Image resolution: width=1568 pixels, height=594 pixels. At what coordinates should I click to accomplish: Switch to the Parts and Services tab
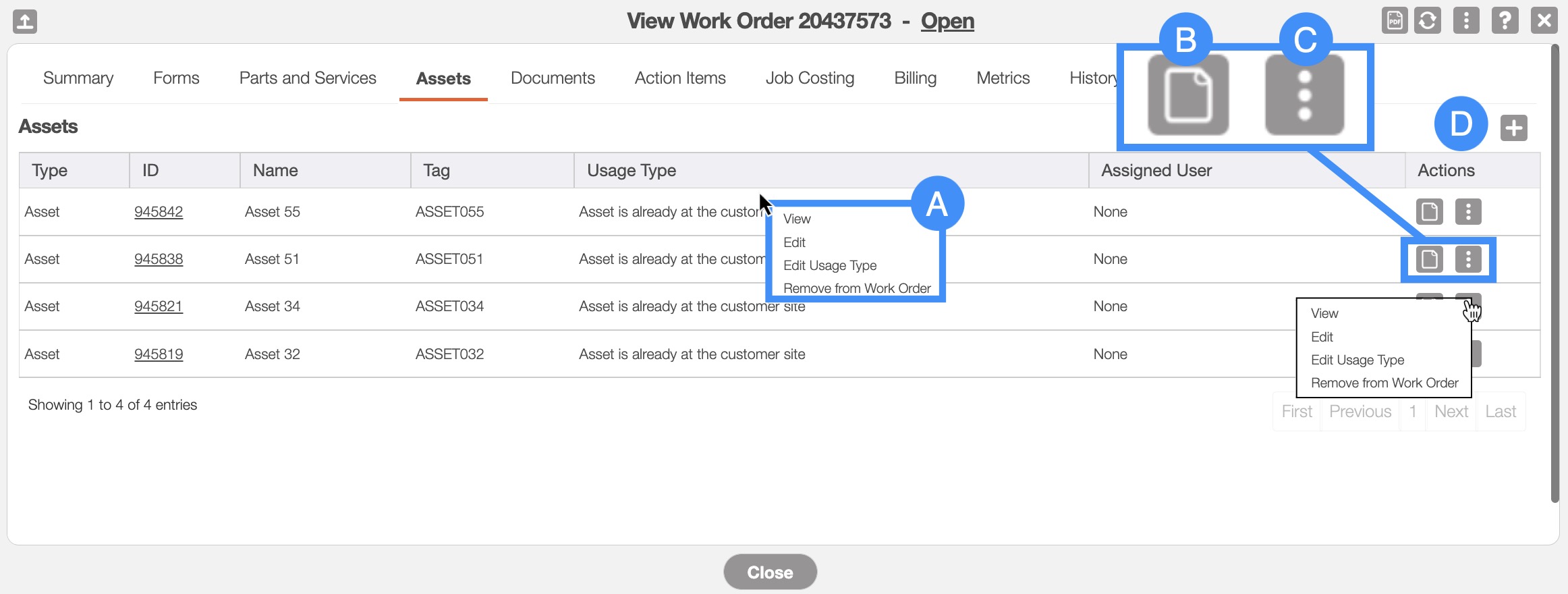pyautogui.click(x=308, y=78)
